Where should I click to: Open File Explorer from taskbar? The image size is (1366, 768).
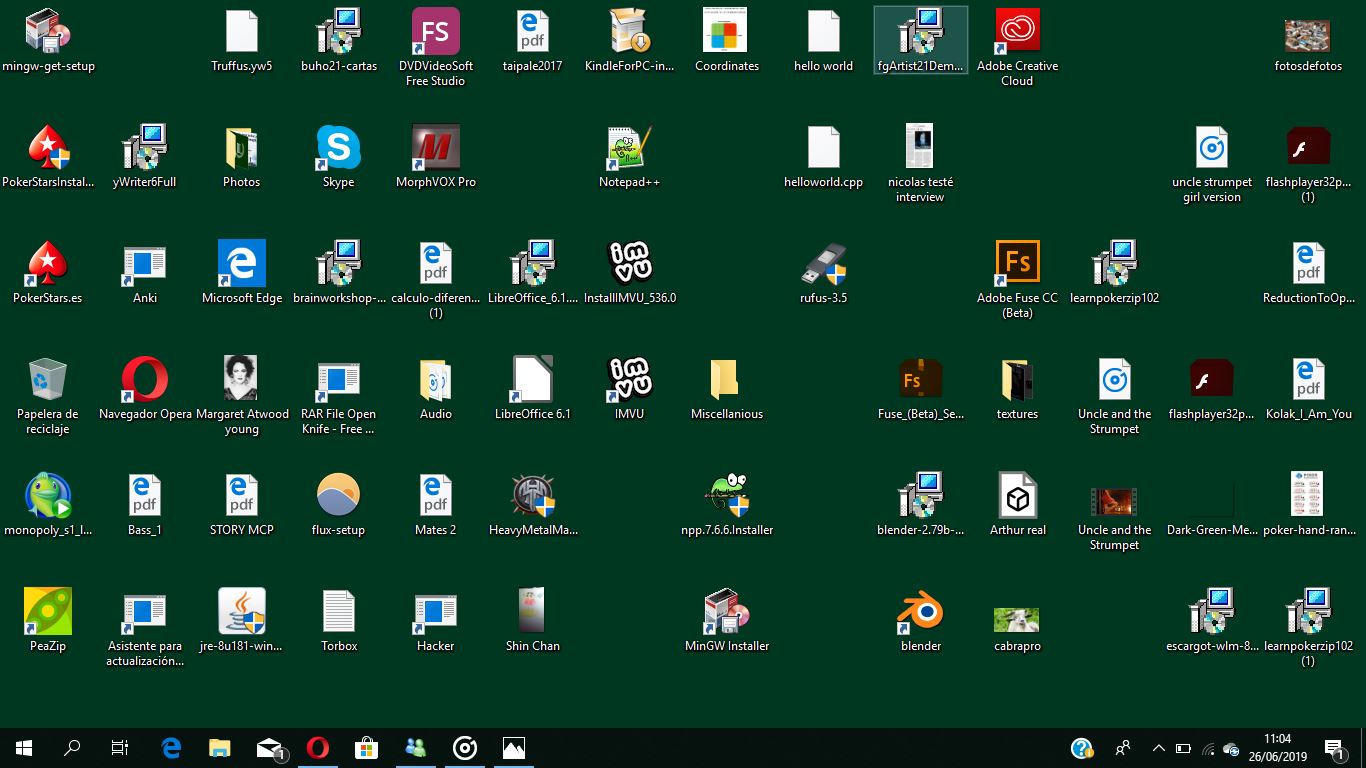coord(219,748)
